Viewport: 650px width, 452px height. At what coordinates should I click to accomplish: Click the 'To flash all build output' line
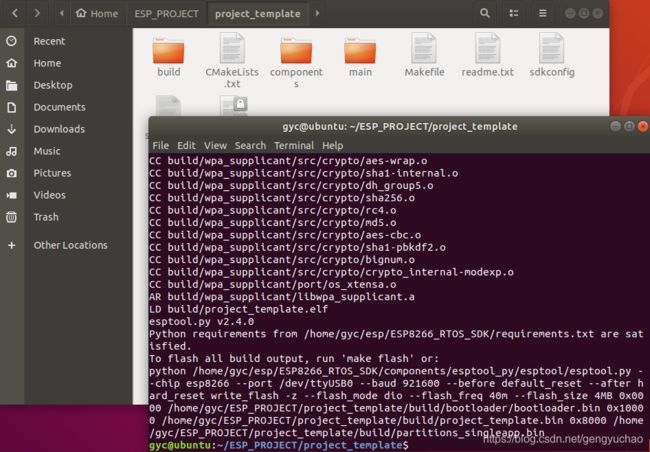coord(294,358)
